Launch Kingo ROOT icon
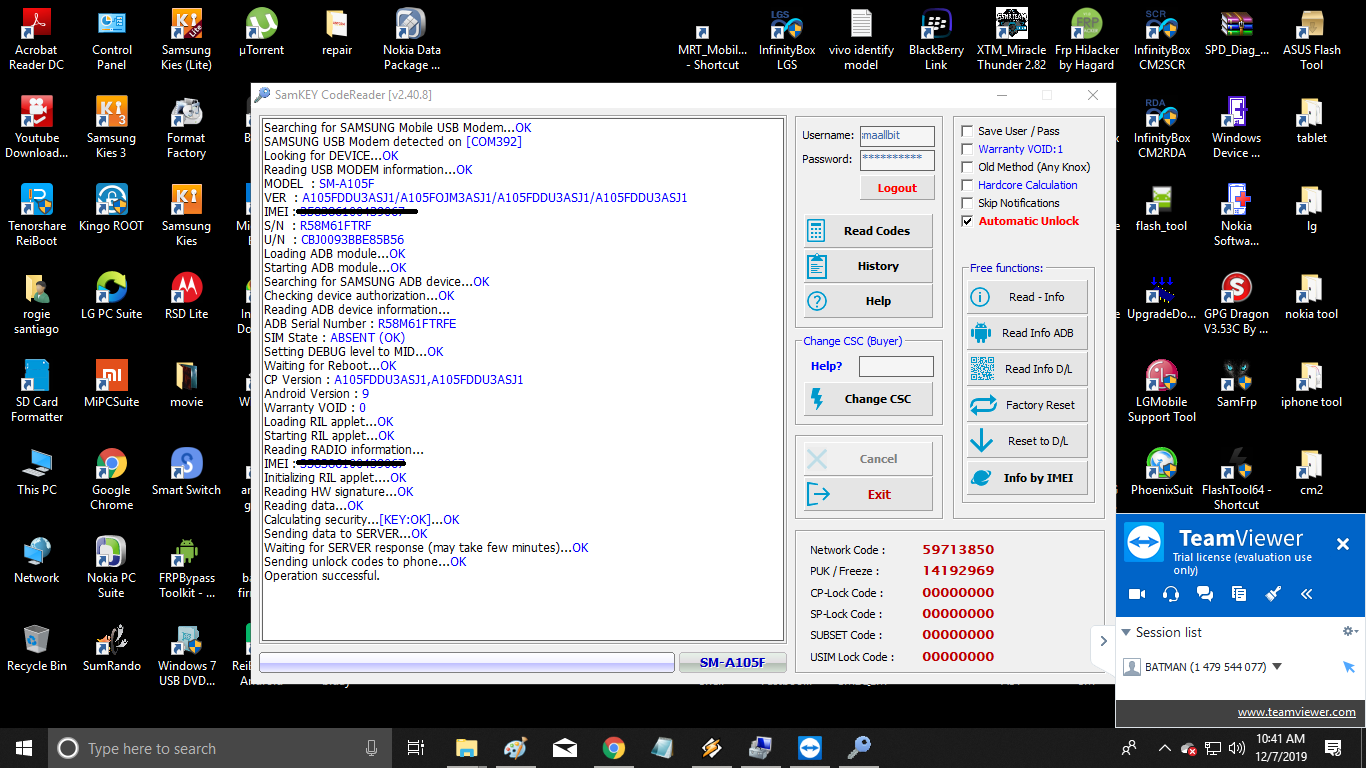This screenshot has width=1366, height=768. point(112,208)
